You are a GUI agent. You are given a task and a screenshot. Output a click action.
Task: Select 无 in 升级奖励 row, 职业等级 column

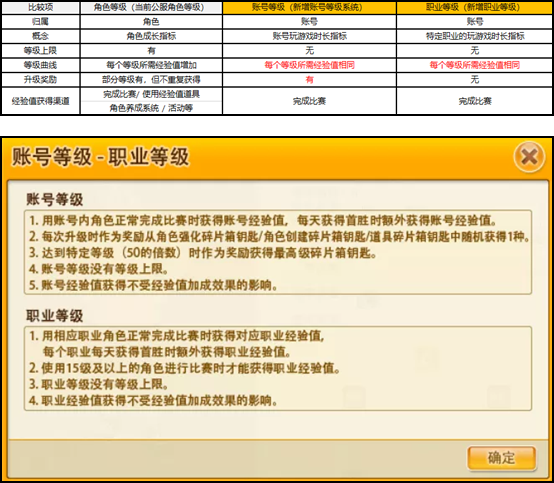(x=475, y=80)
